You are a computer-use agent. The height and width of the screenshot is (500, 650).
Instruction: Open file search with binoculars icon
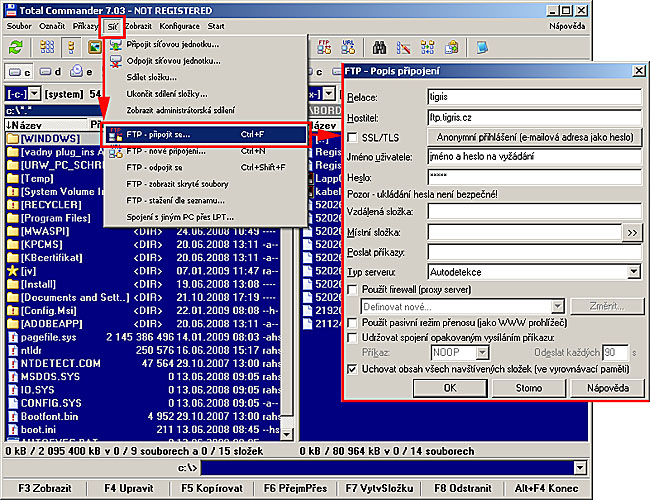click(379, 47)
